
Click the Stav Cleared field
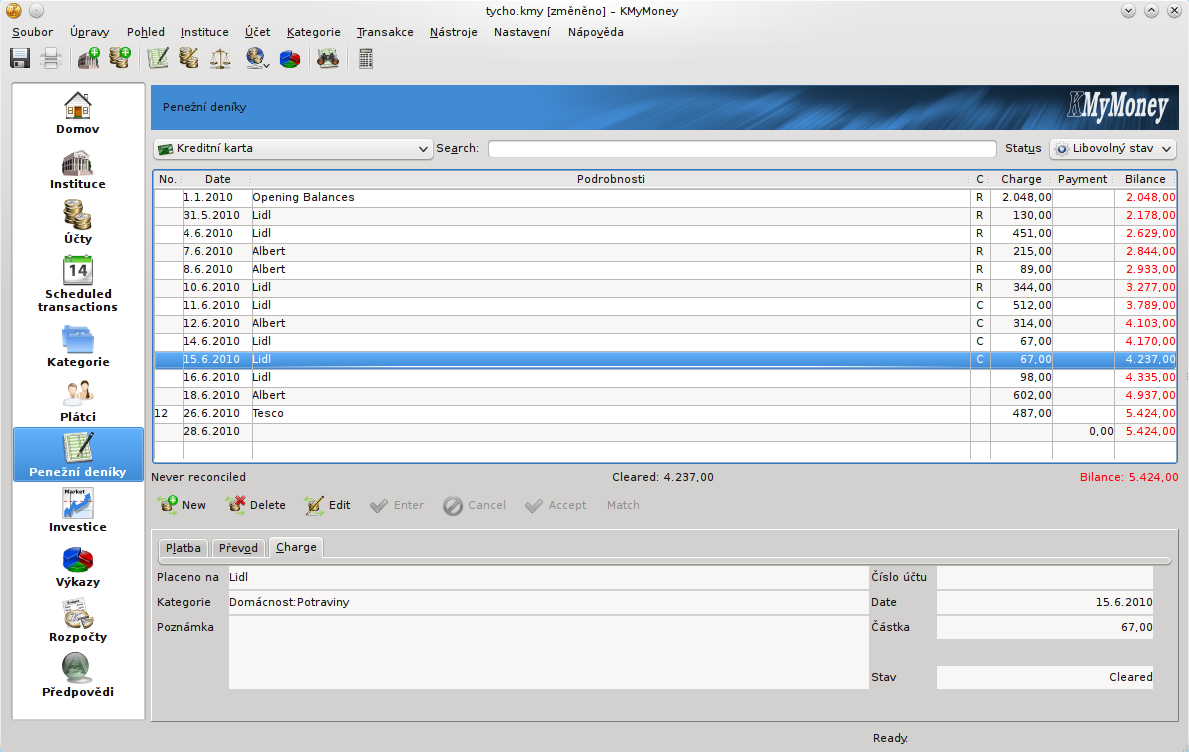coord(1045,677)
